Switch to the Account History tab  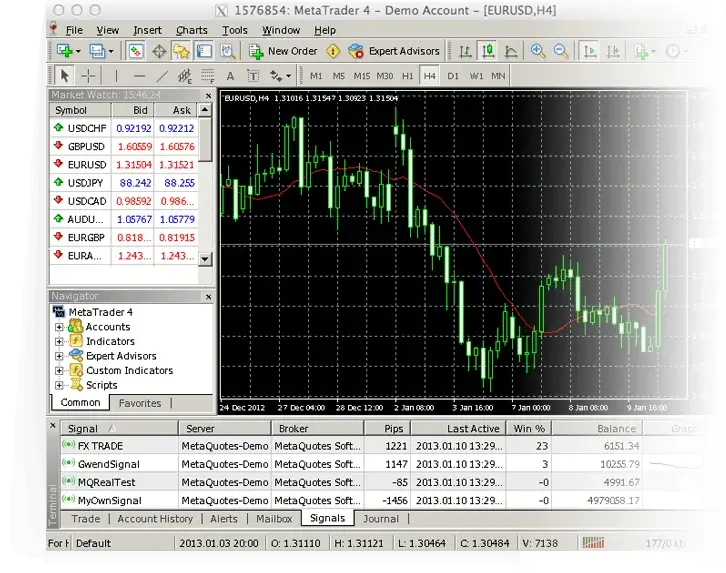coord(155,519)
